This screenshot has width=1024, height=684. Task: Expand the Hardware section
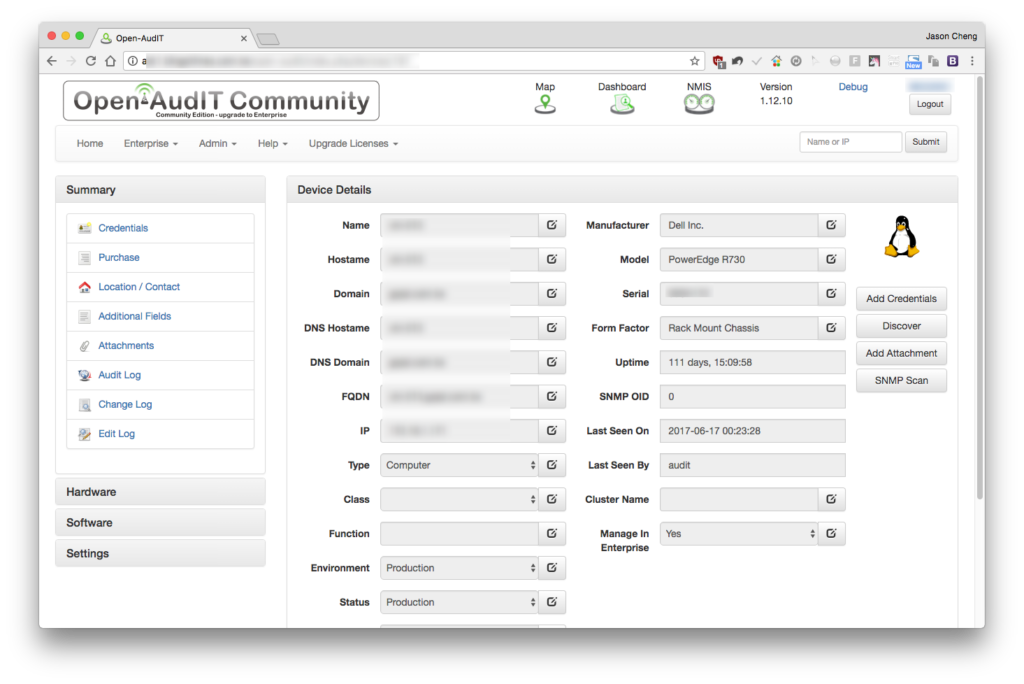160,492
